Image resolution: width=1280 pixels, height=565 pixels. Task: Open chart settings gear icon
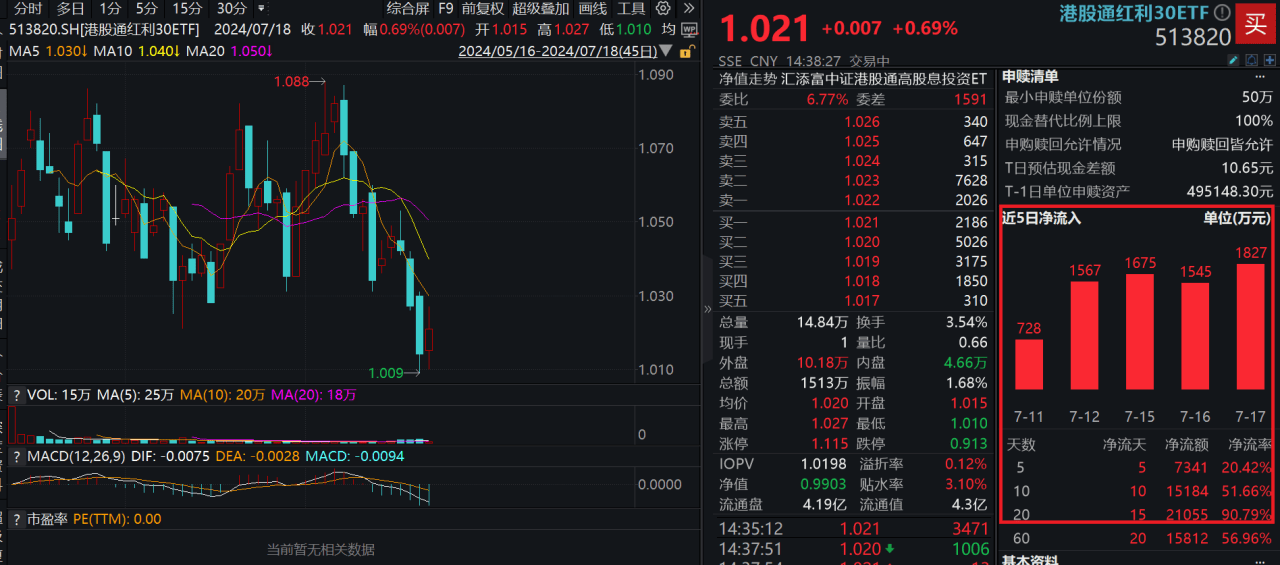663,8
